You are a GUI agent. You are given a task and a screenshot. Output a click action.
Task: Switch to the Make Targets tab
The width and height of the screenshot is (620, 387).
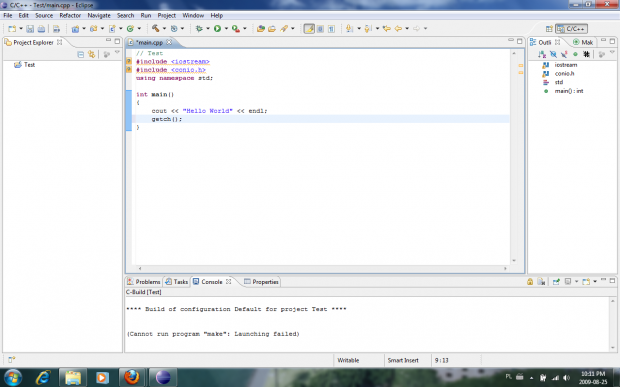tap(583, 42)
